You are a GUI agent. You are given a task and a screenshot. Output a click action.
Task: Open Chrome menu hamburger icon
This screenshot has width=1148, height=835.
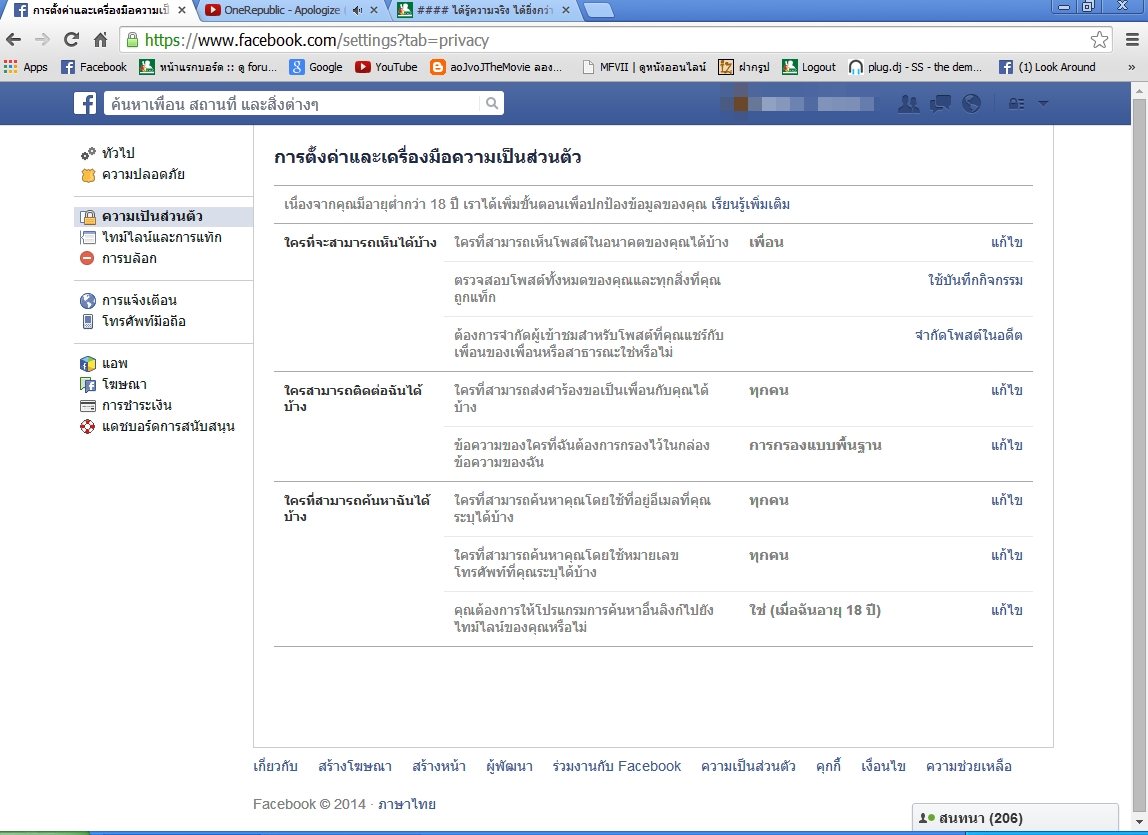(1132, 40)
